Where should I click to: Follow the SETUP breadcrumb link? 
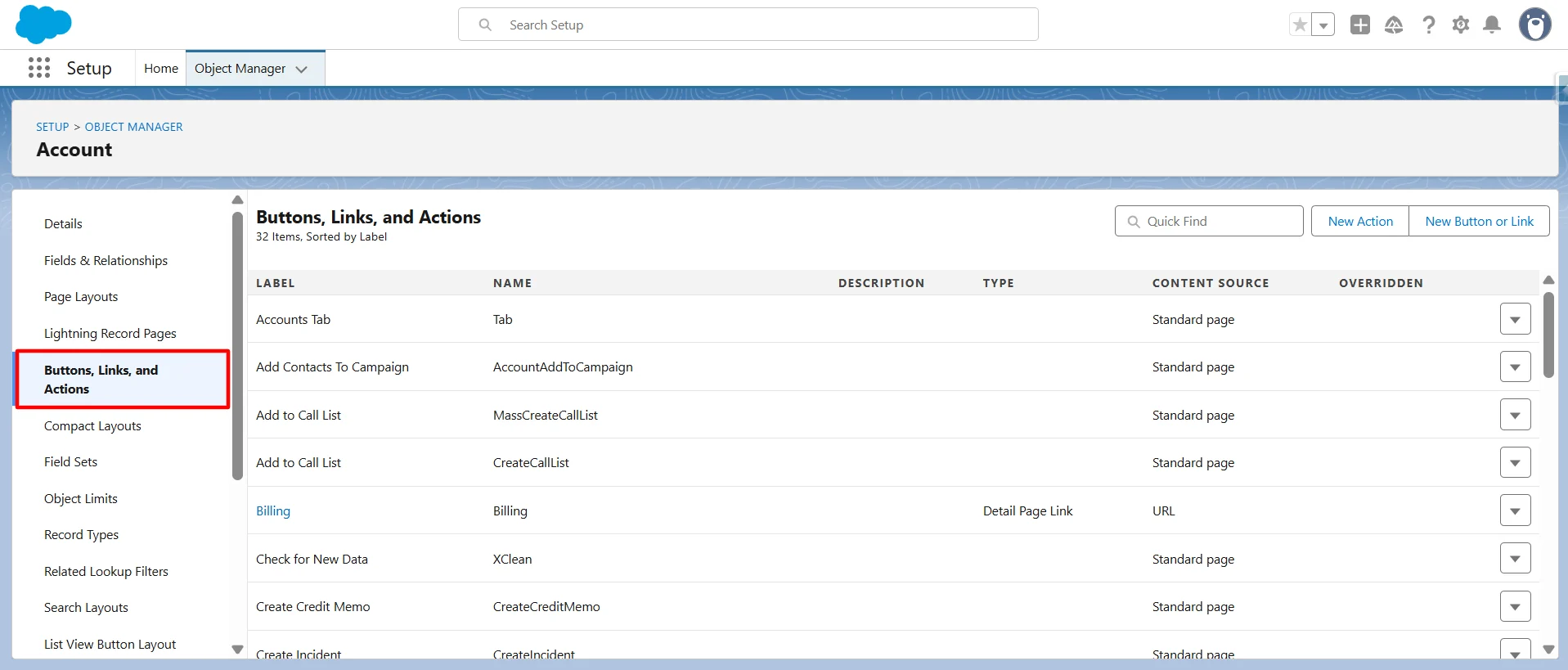click(x=52, y=127)
